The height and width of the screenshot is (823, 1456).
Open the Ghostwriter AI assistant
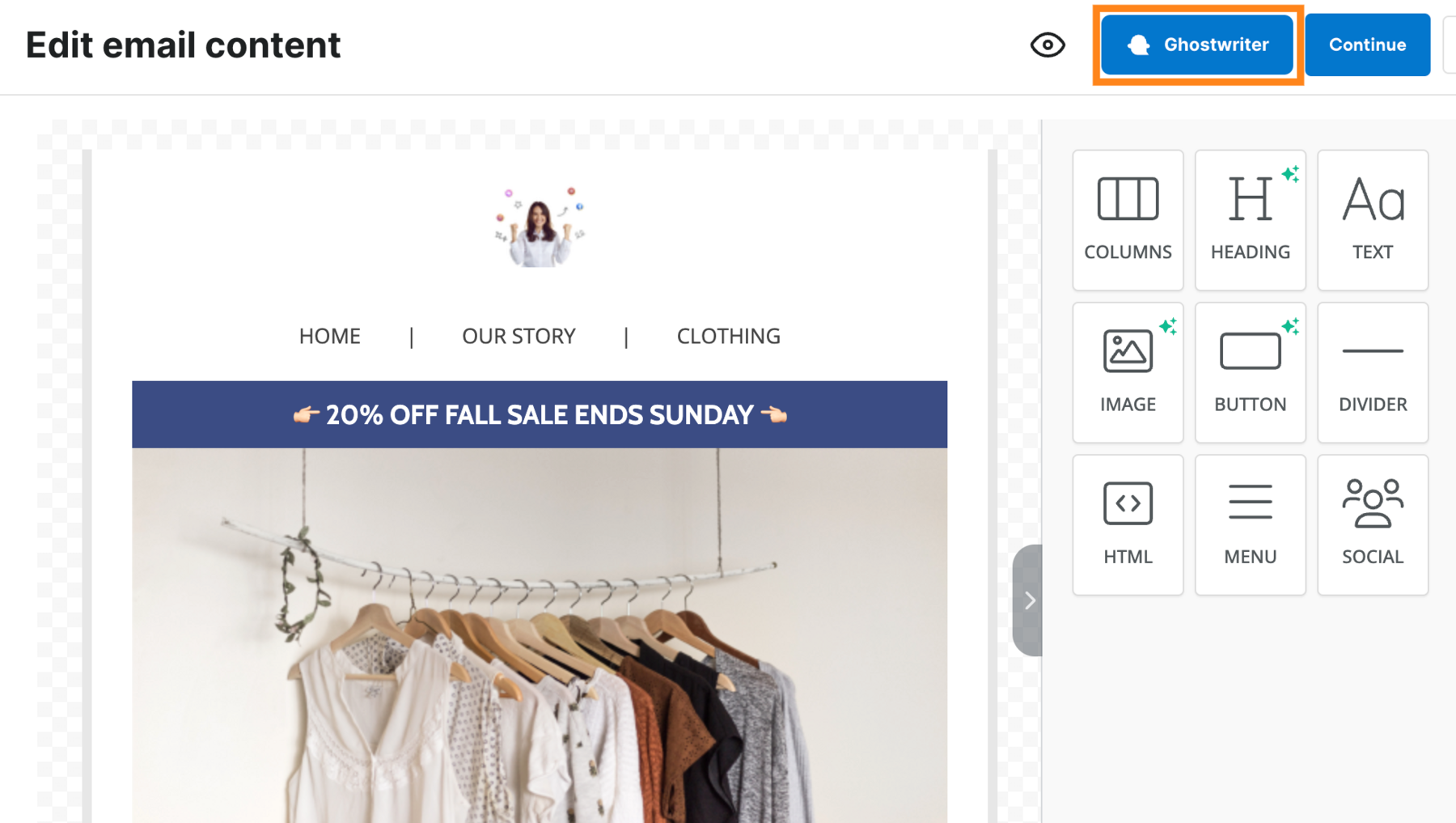[x=1197, y=45]
